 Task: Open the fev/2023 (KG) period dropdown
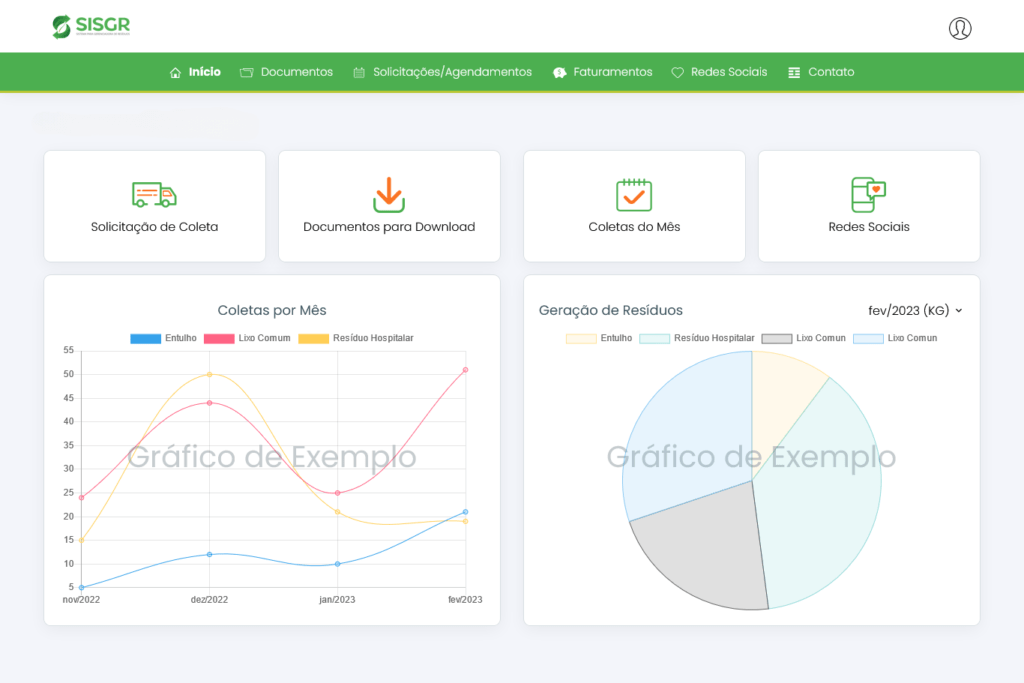pyautogui.click(x=915, y=311)
